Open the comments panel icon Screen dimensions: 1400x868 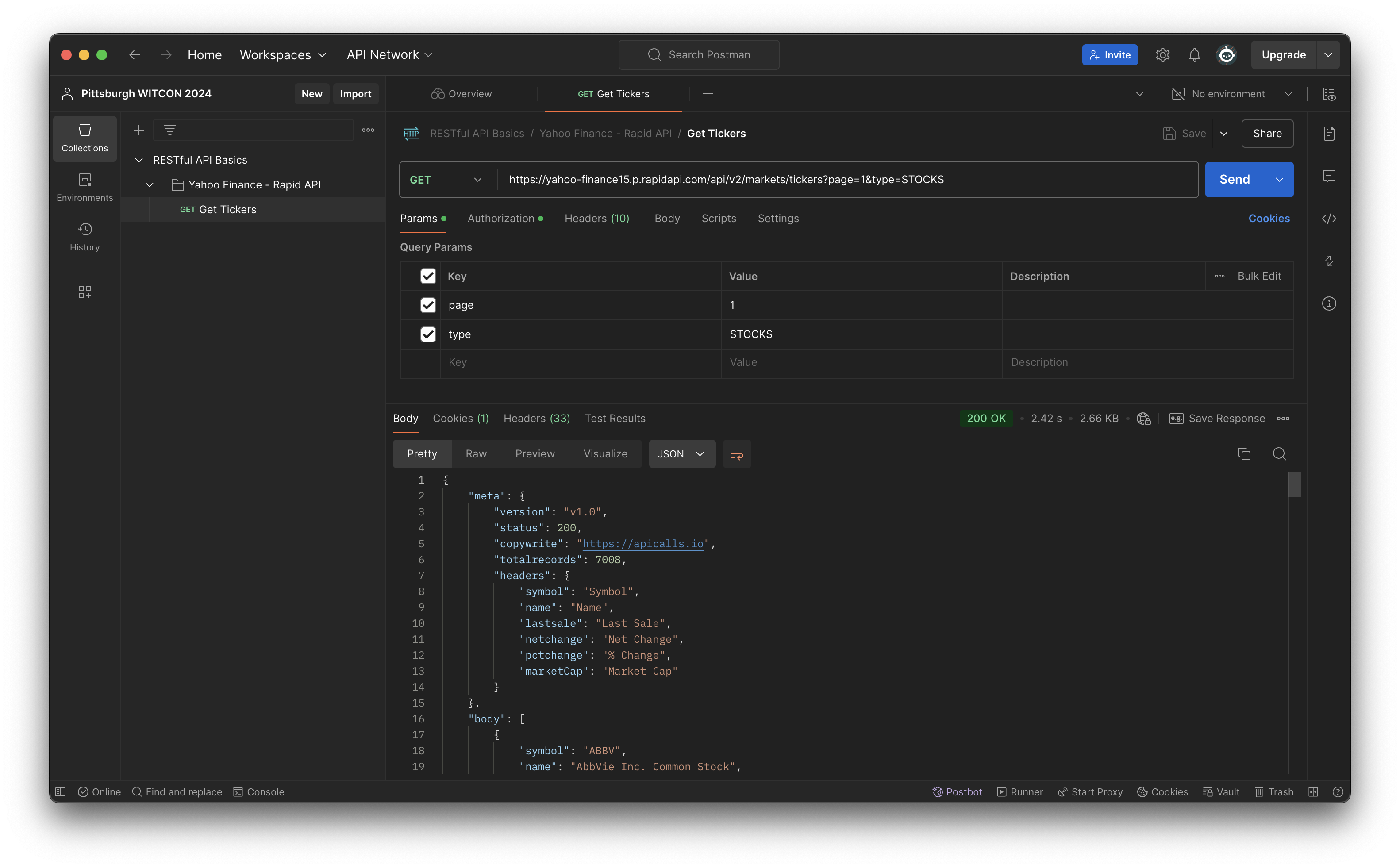[x=1329, y=176]
